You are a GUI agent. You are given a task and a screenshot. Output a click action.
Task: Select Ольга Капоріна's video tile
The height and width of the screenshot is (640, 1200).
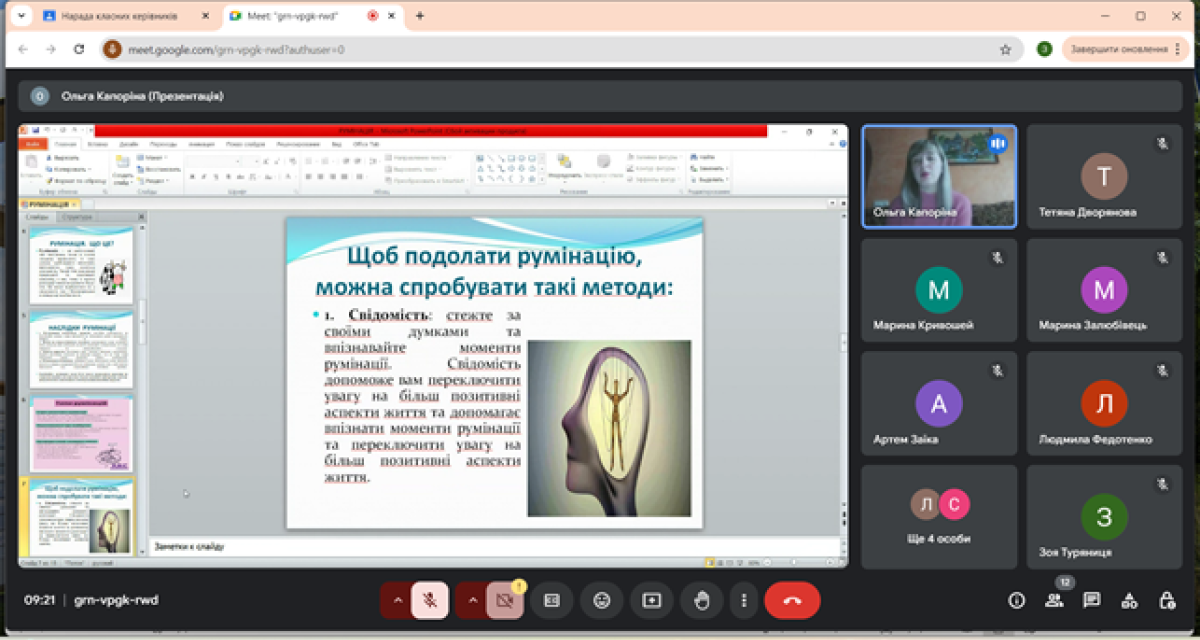tap(940, 176)
